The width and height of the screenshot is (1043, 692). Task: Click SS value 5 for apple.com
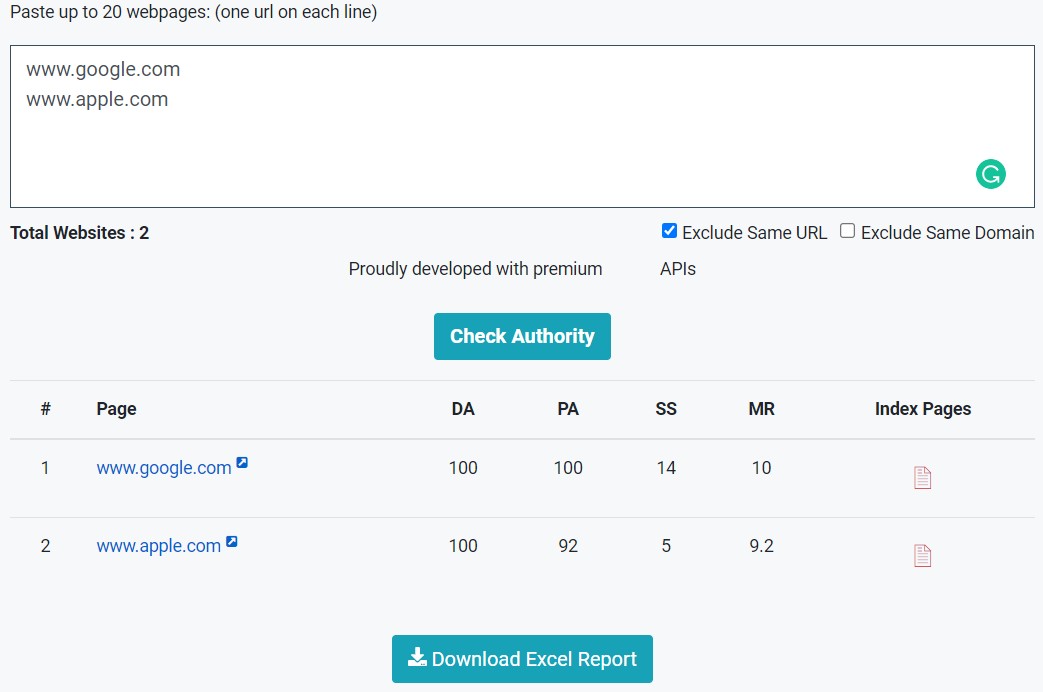[666, 546]
